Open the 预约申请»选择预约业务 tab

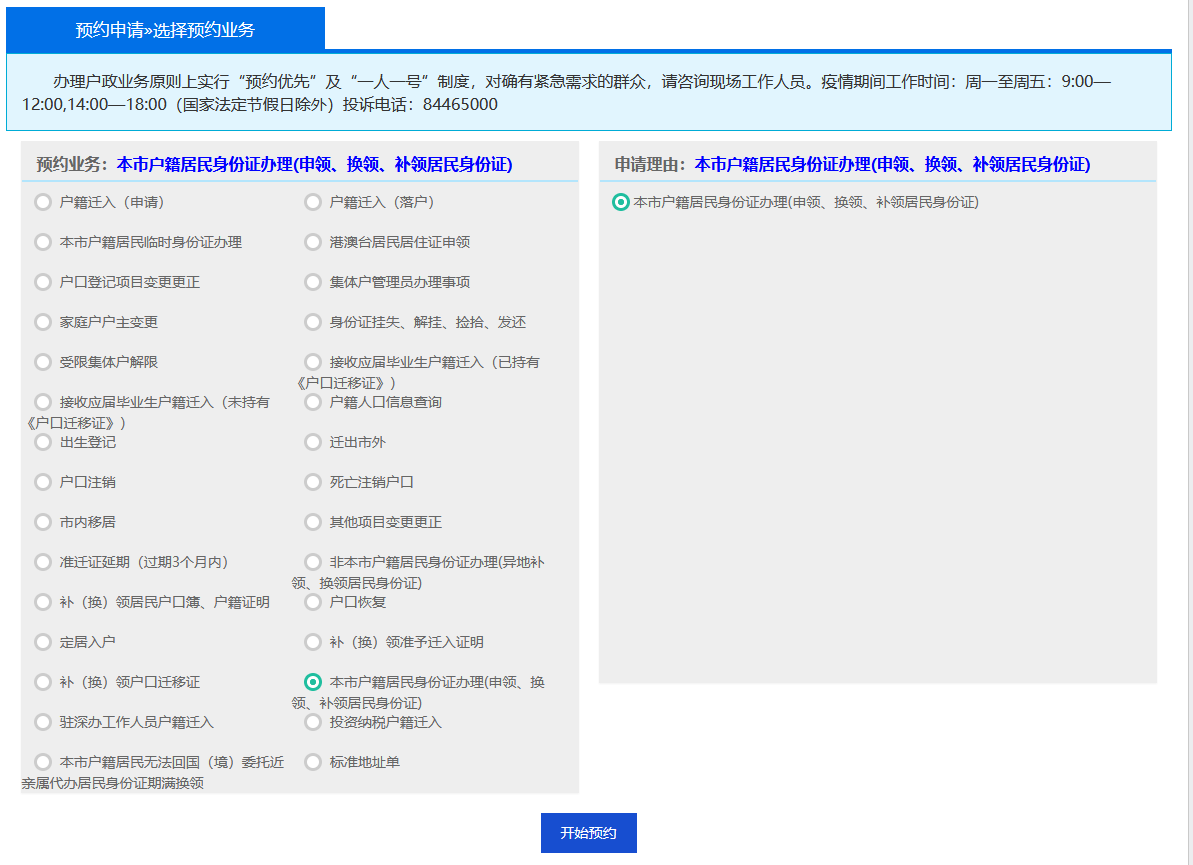tap(165, 30)
